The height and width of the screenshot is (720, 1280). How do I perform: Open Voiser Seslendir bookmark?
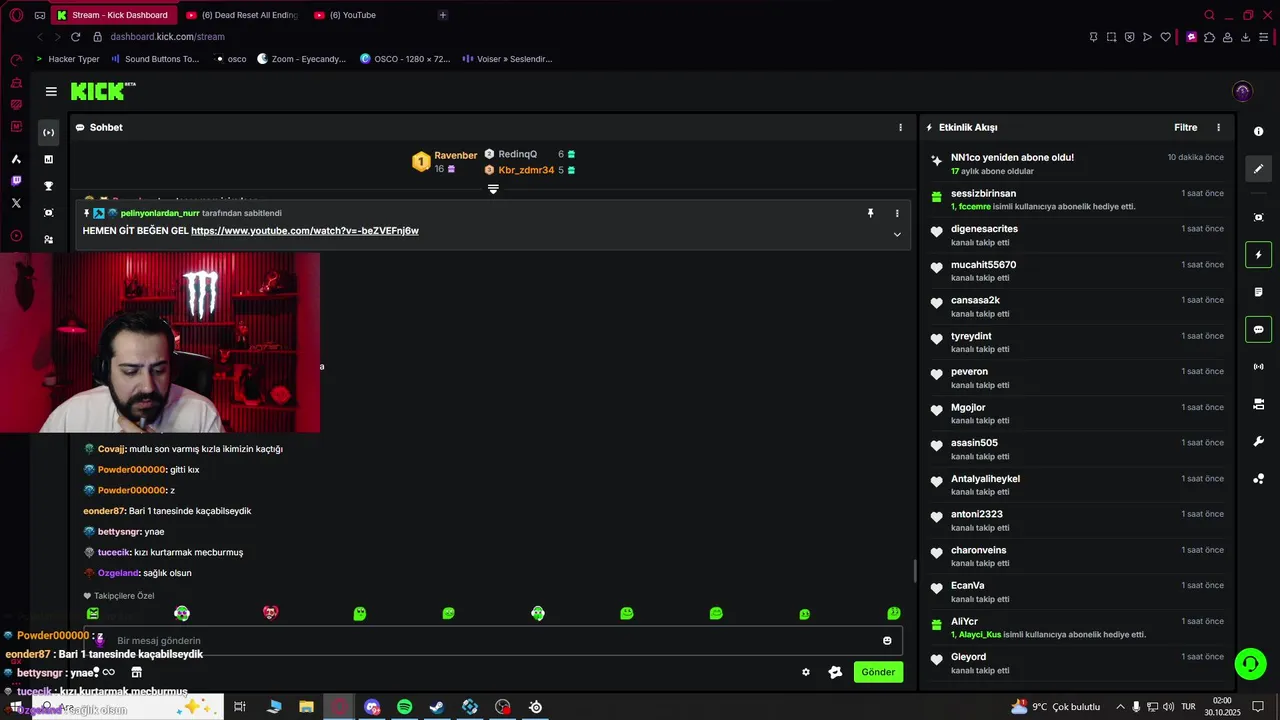(508, 59)
